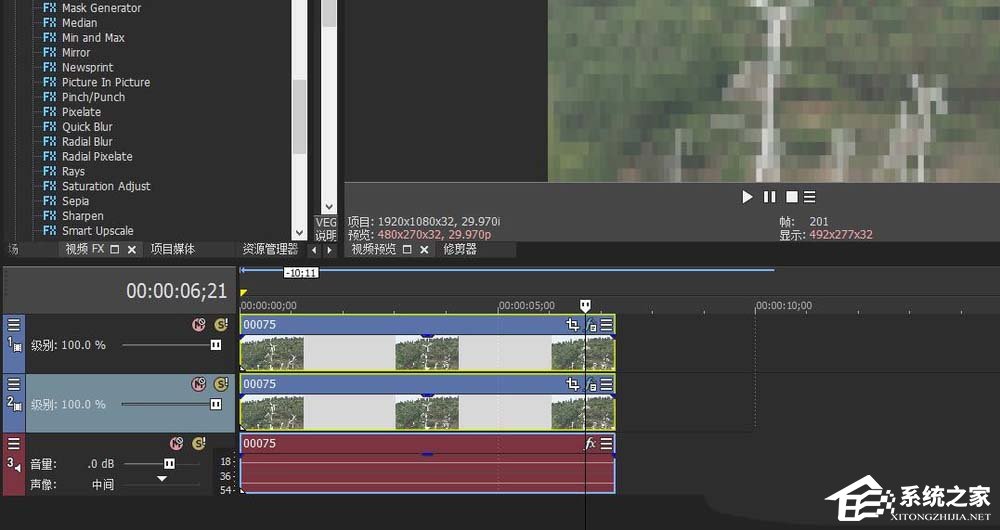The height and width of the screenshot is (530, 1000).
Task: Open the track 1 clip's hamburger menu
Action: click(x=607, y=325)
